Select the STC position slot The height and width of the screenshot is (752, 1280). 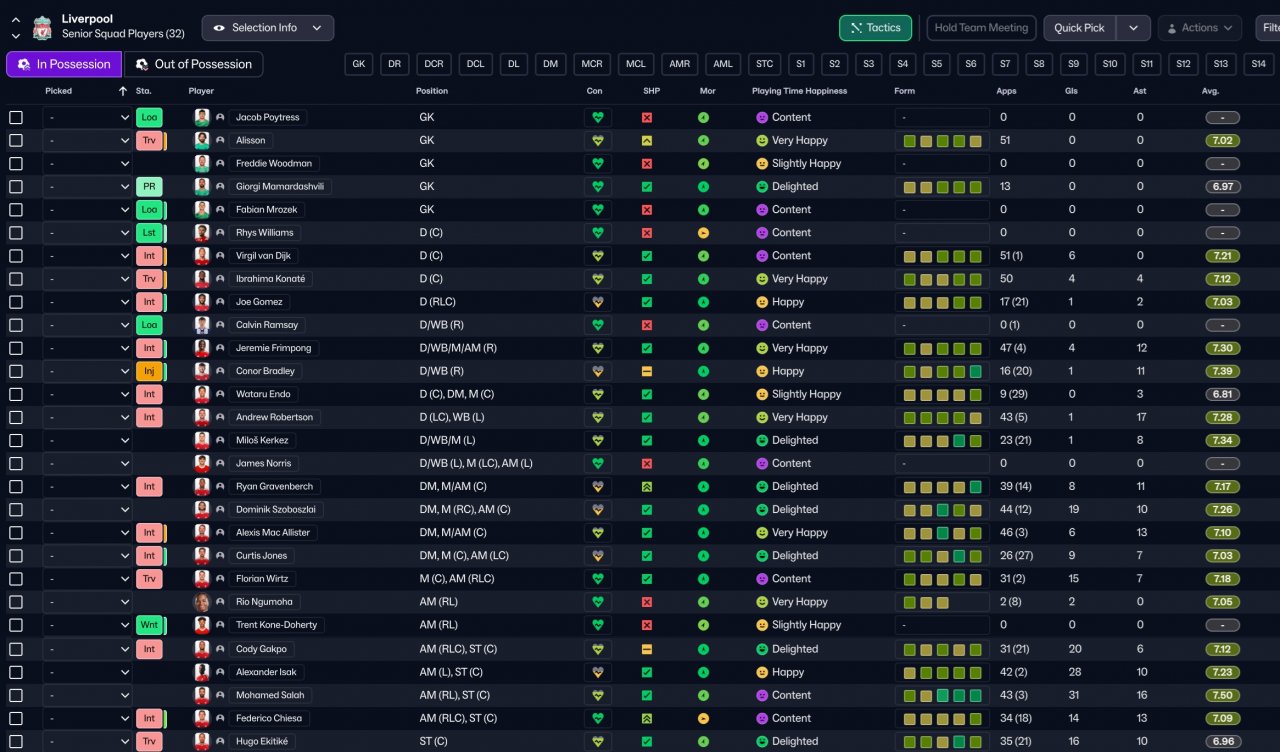pos(765,64)
